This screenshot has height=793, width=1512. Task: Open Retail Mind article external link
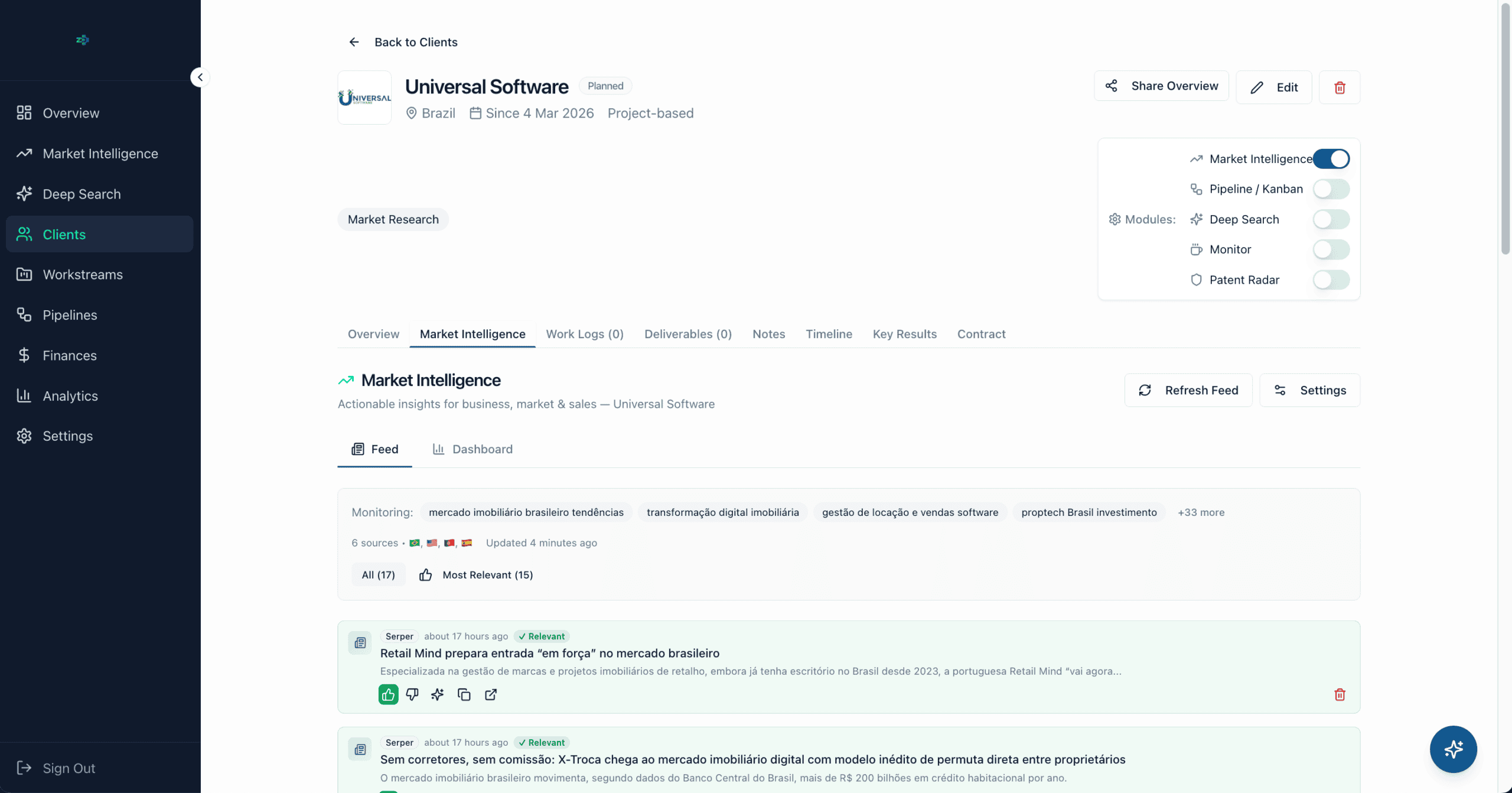491,694
